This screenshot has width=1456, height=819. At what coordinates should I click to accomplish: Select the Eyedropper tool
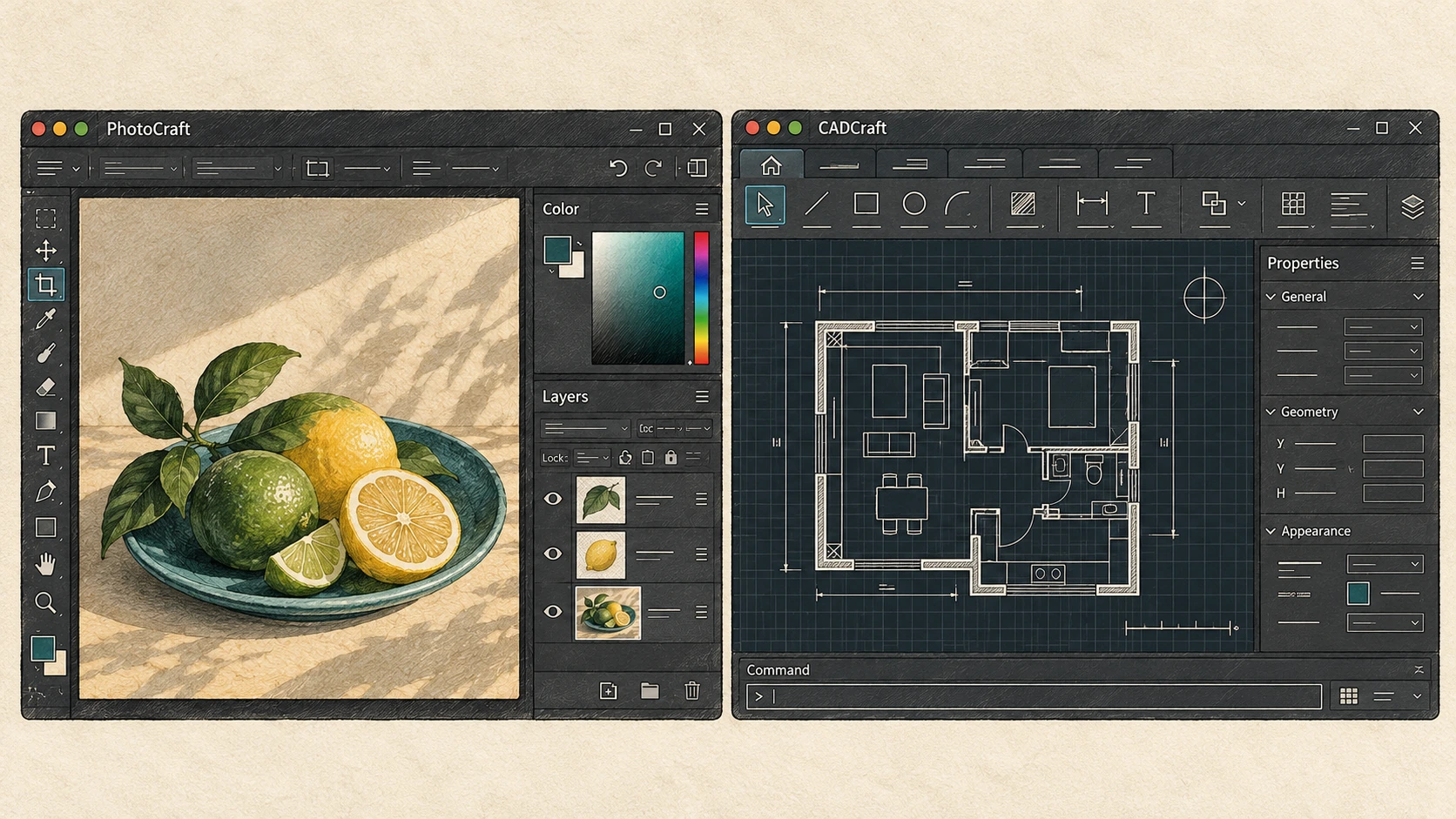coord(46,319)
